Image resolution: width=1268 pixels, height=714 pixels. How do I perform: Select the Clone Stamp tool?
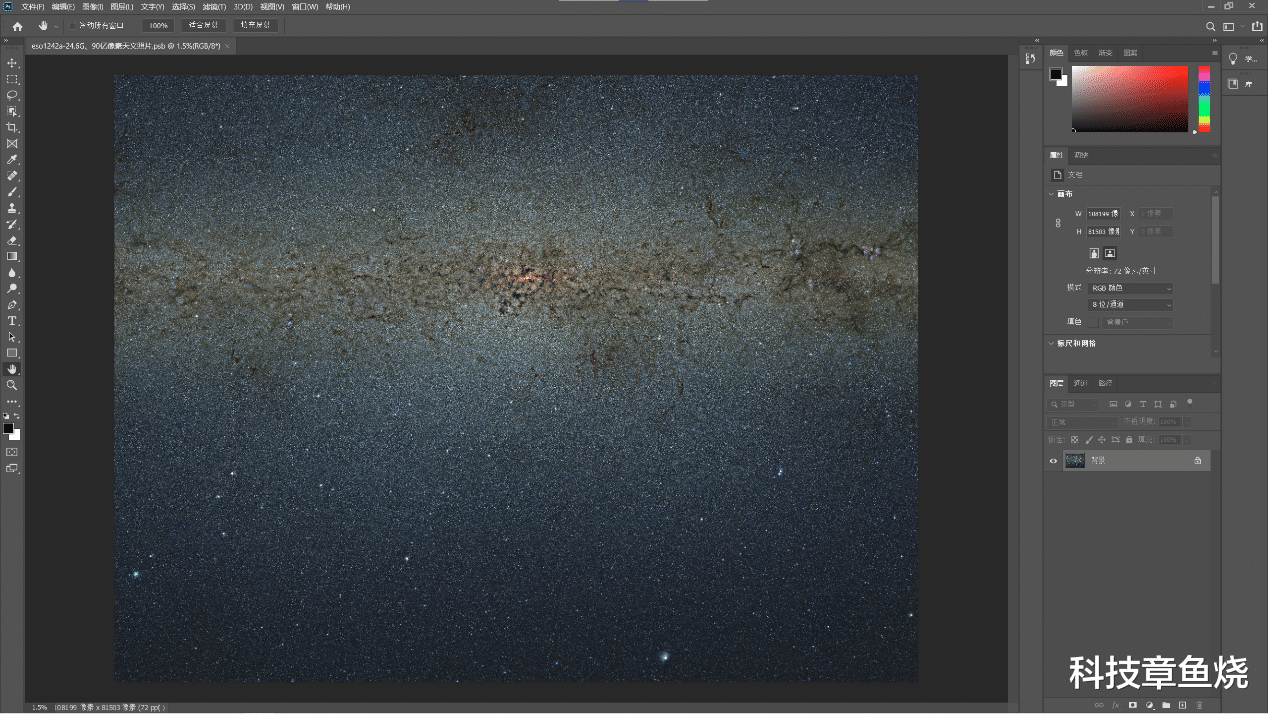coord(12,208)
